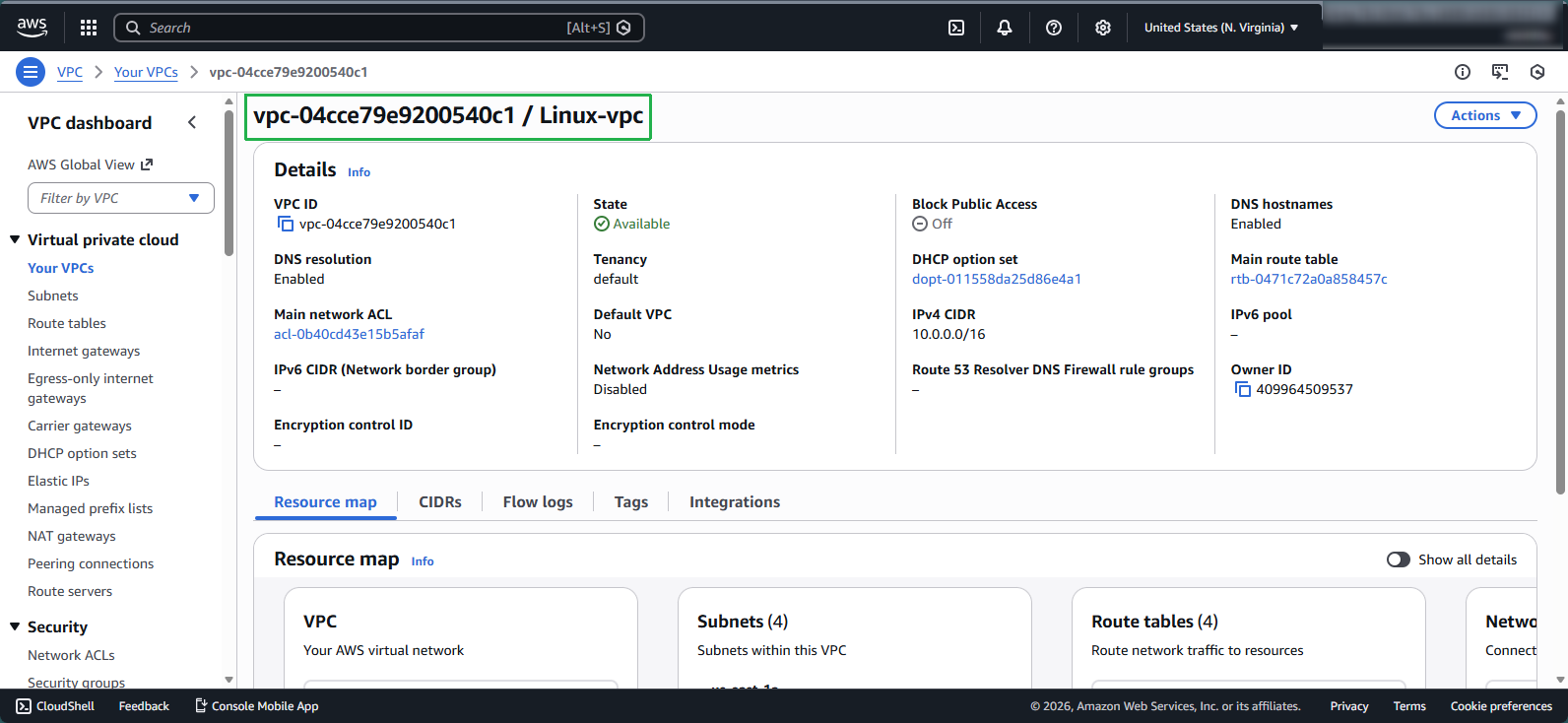Open the help question mark menu

tap(1053, 28)
